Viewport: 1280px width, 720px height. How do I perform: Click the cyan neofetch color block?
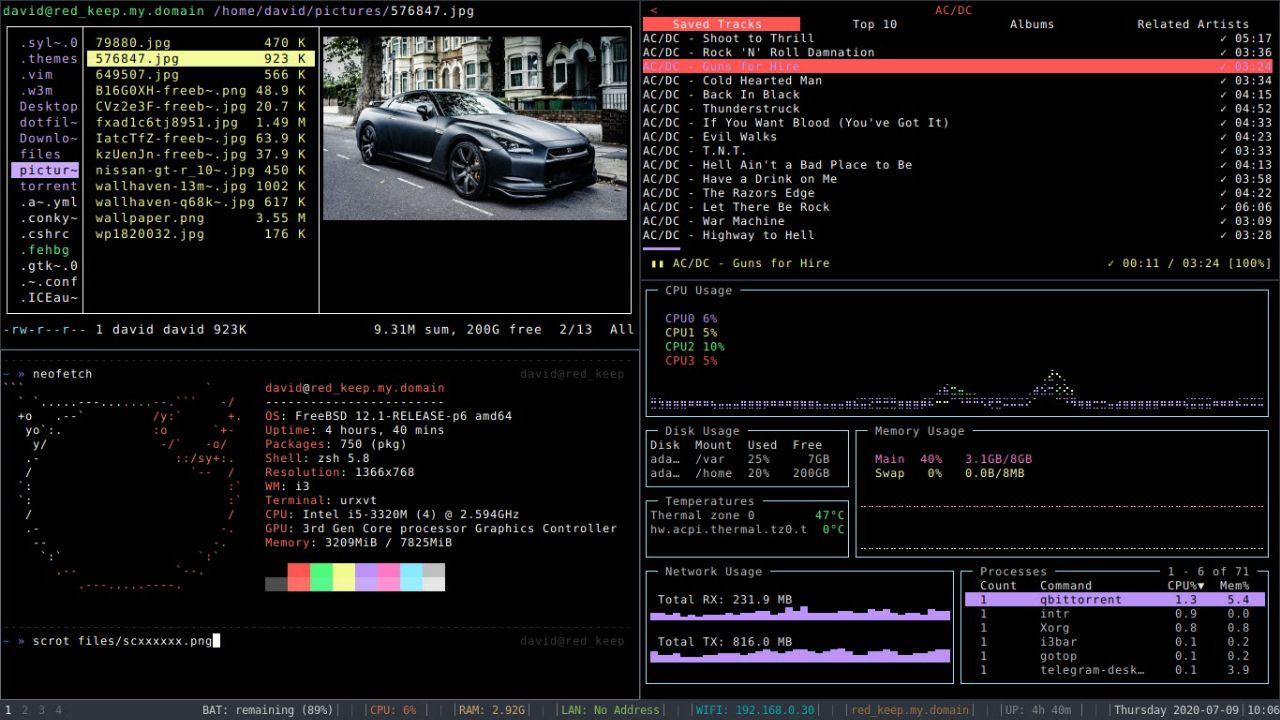click(411, 577)
